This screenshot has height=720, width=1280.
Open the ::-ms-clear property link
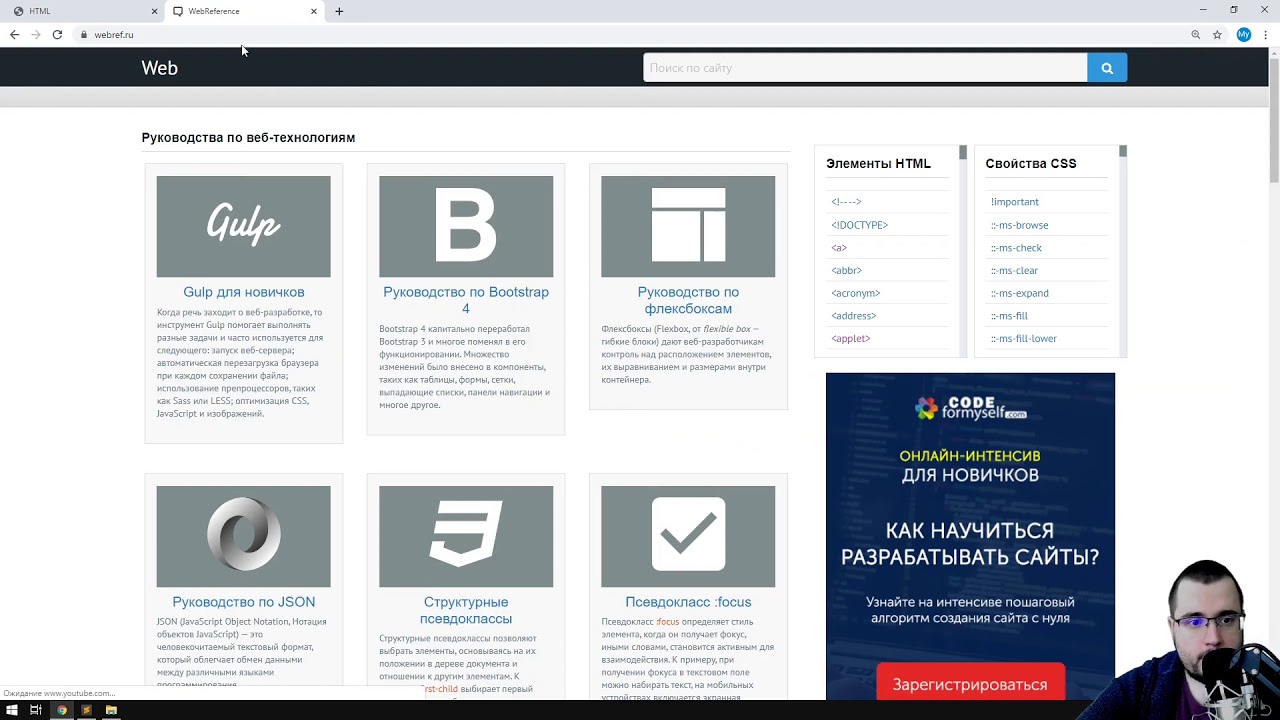(1014, 270)
